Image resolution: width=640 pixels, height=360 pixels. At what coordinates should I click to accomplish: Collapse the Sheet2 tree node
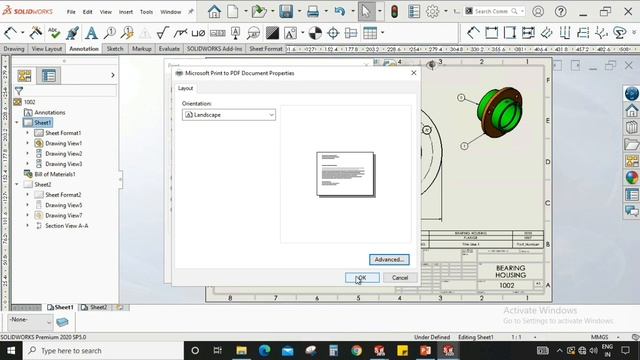[x=17, y=184]
